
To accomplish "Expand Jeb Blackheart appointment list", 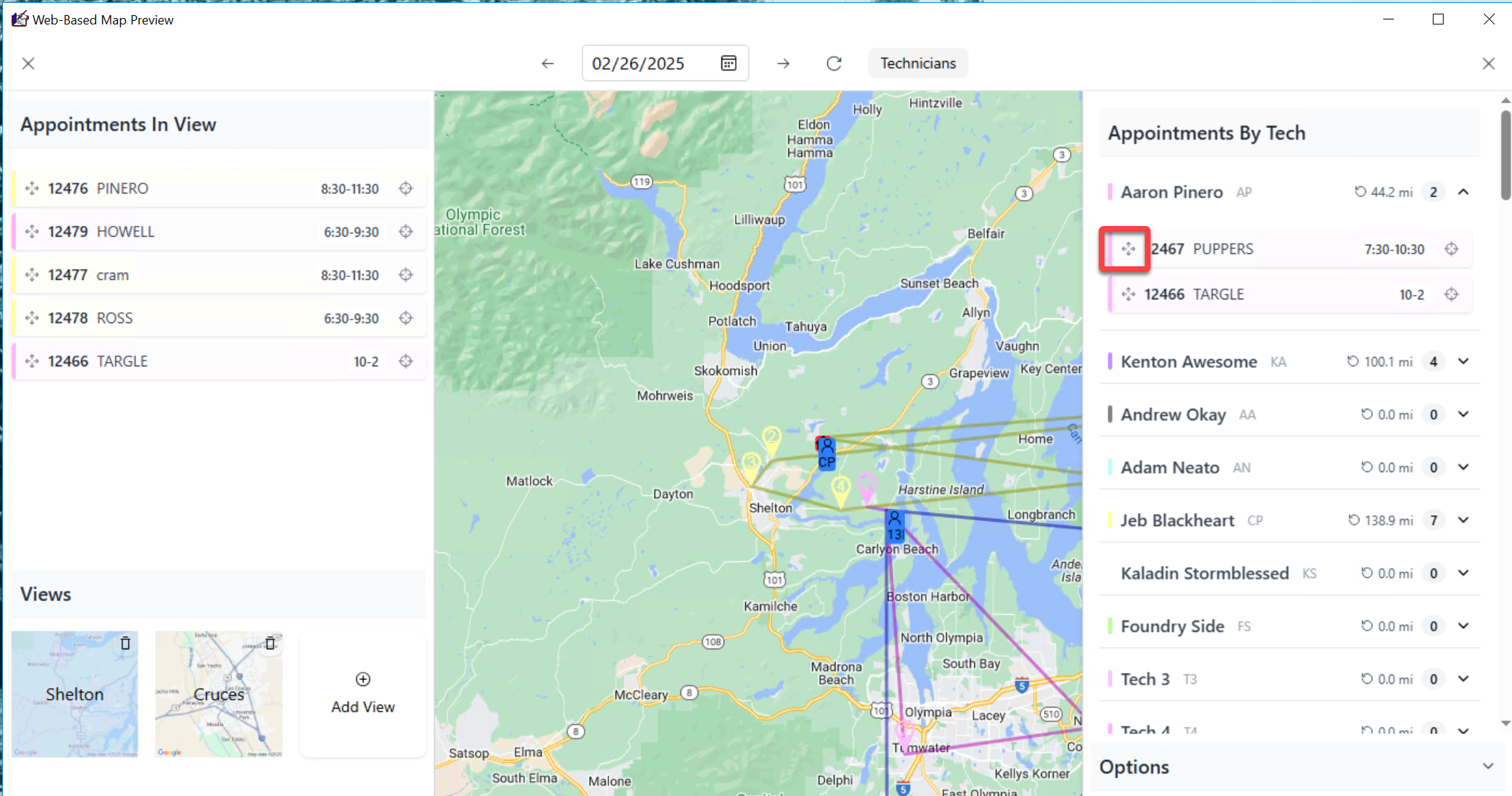I will click(1463, 520).
